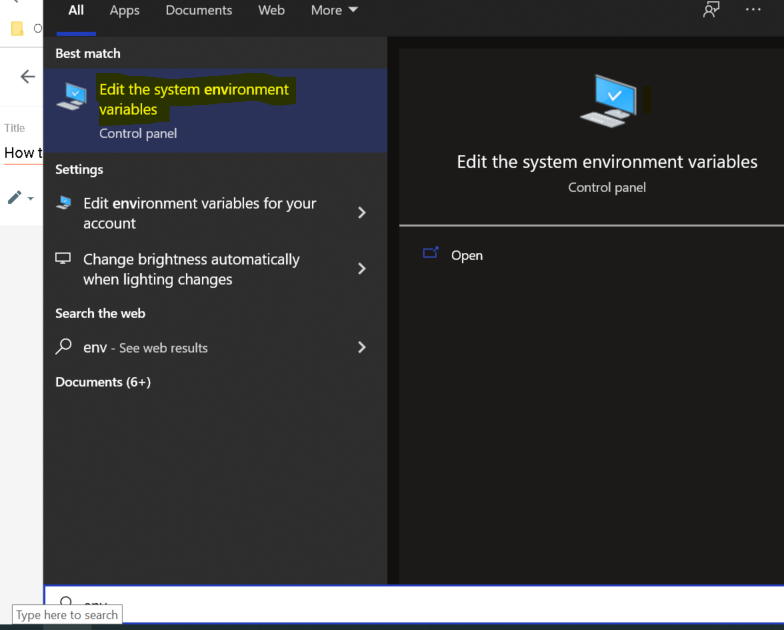Viewport: 784px width, 630px height.
Task: Open the More filters dropdown
Action: (334, 10)
